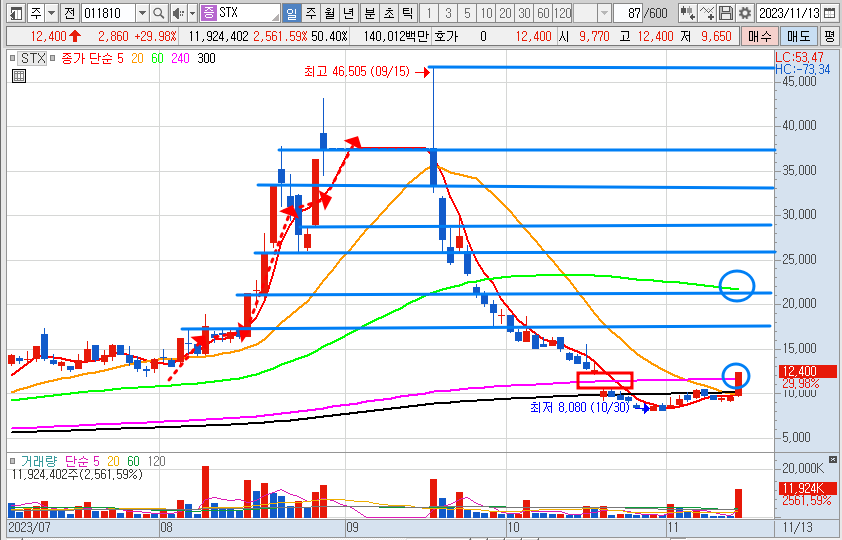
Task: Select the 10 interval button
Action: click(487, 13)
